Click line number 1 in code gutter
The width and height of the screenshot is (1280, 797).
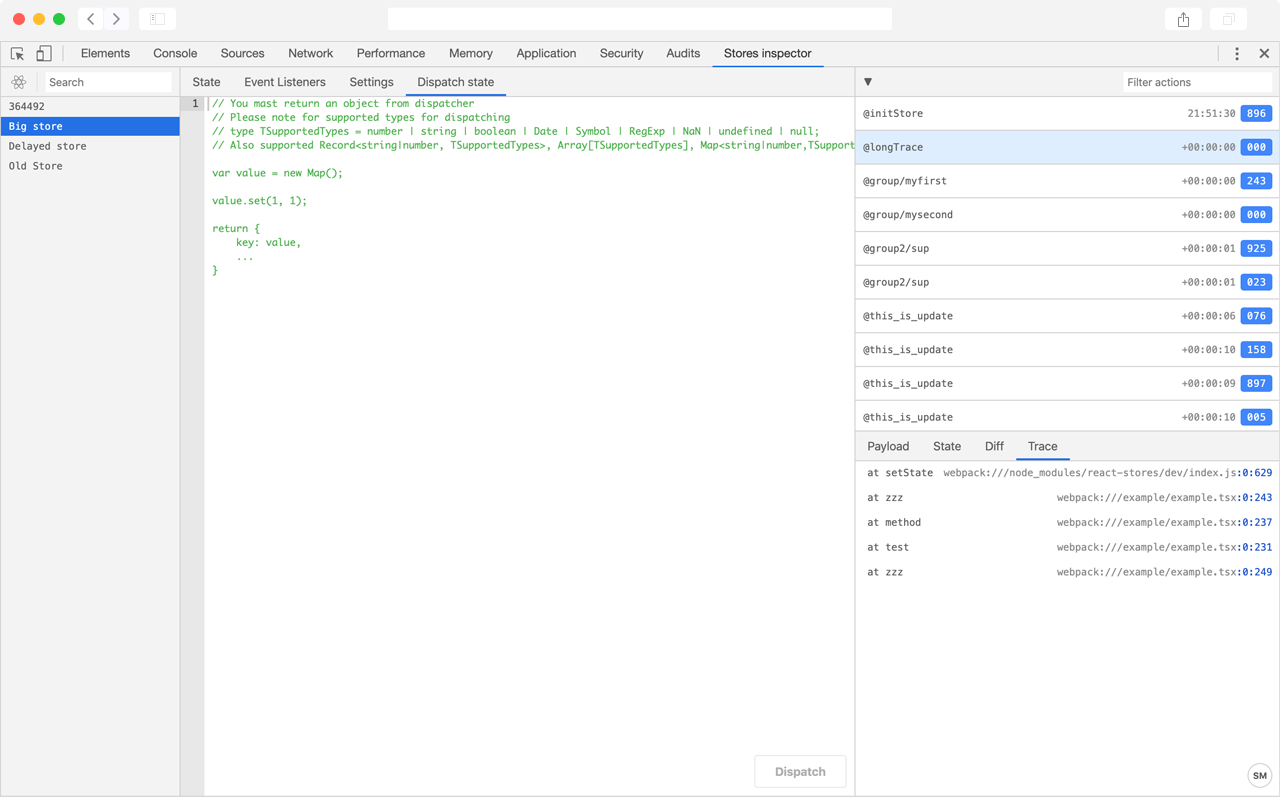[195, 104]
